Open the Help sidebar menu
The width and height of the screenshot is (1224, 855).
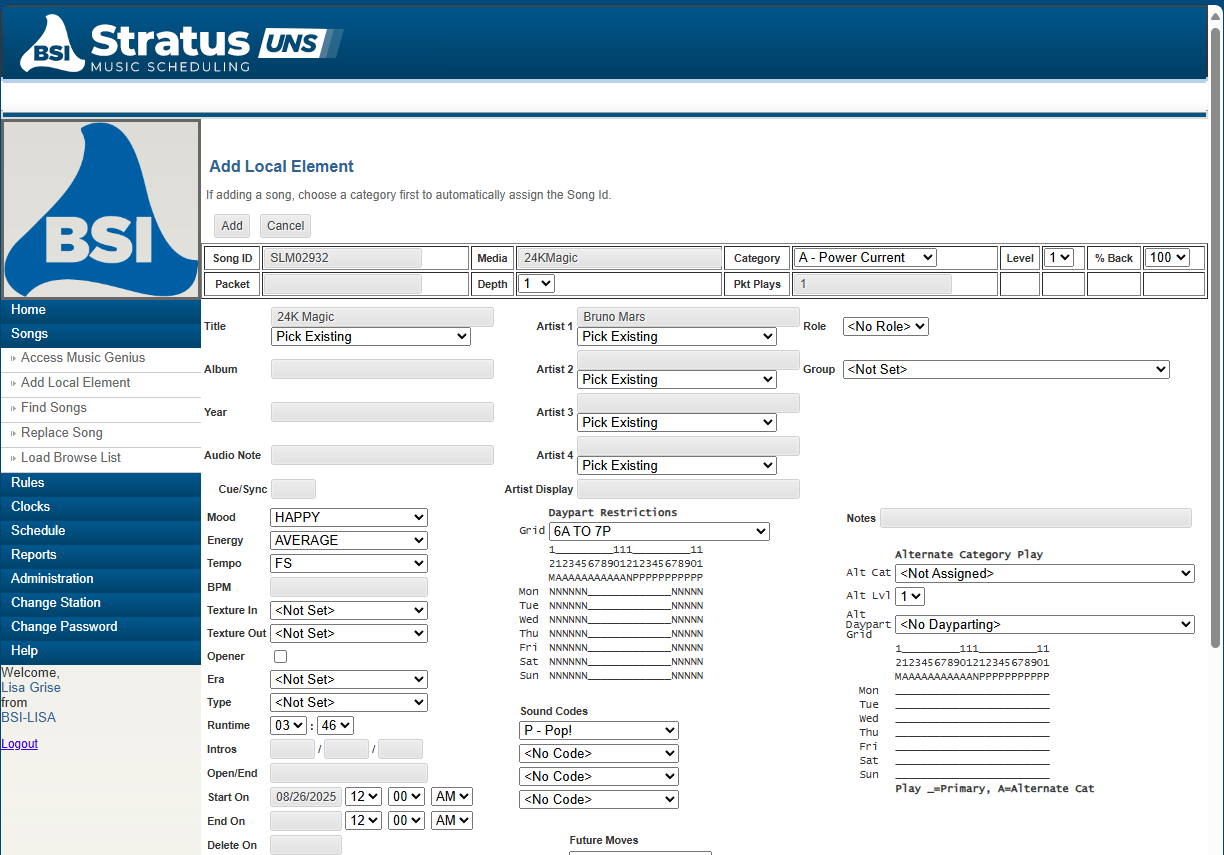coord(101,651)
